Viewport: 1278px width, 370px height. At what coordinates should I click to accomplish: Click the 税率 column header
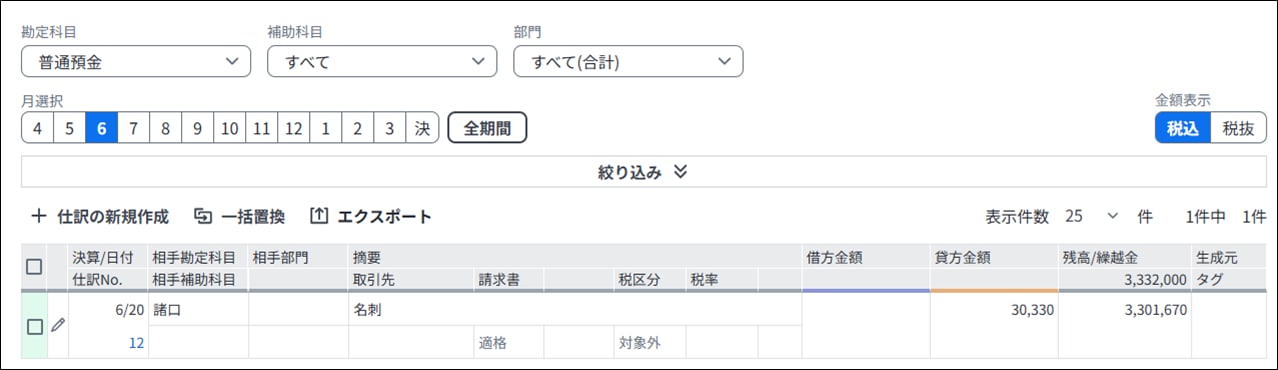coord(722,280)
